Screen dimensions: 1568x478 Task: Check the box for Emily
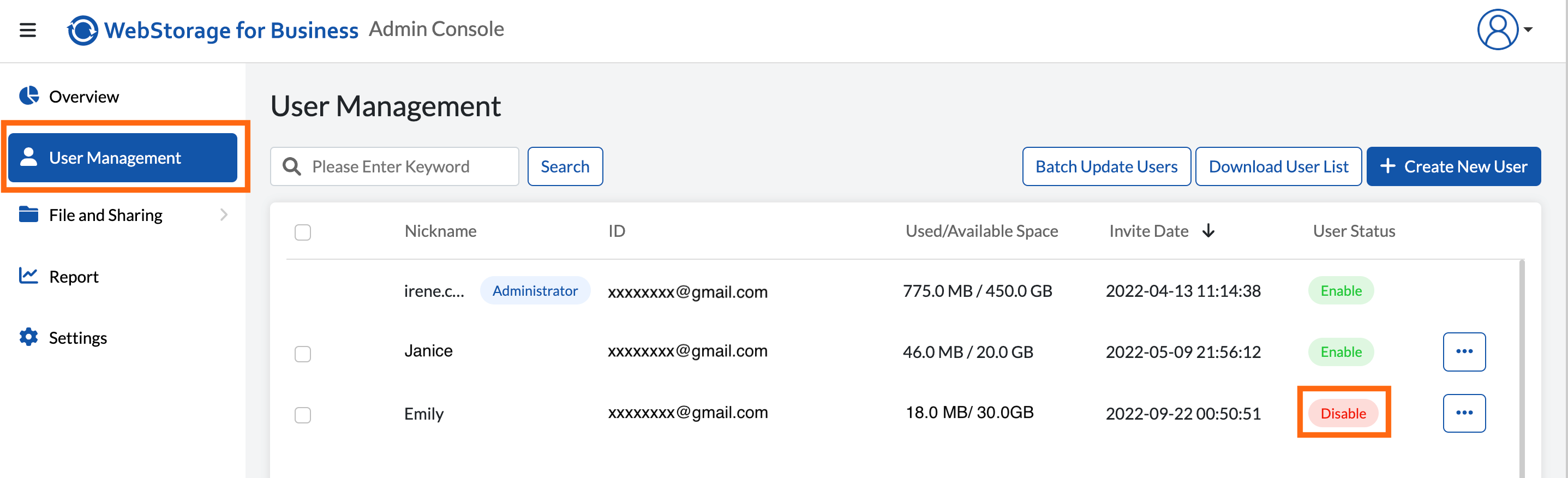pos(302,415)
